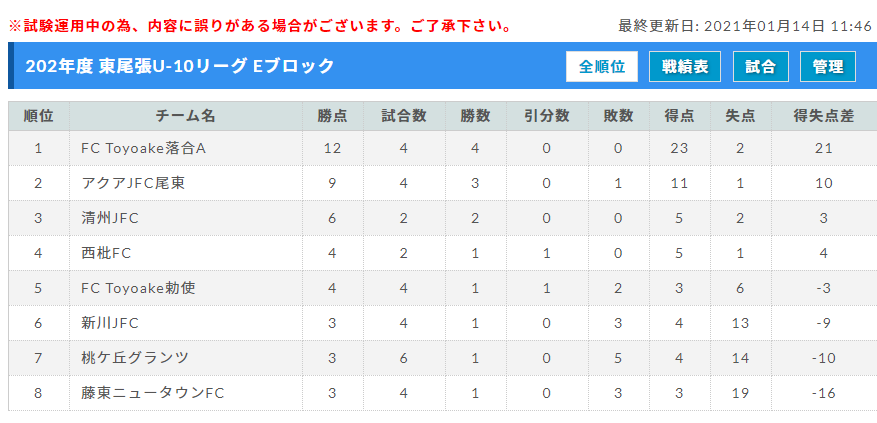This screenshot has height=423, width=877.
Task: Select team アクアJFC尾東
Action: [133, 183]
